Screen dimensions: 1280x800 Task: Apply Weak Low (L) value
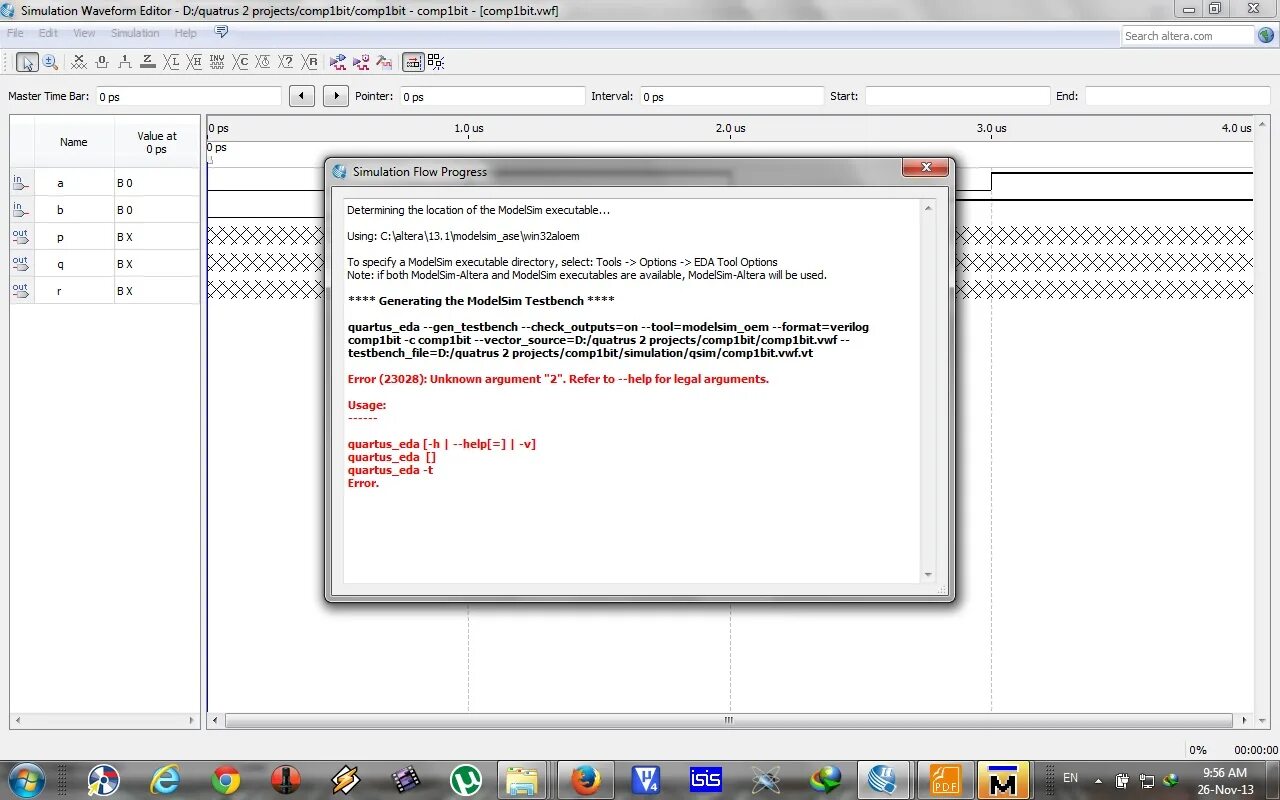pyautogui.click(x=171, y=62)
